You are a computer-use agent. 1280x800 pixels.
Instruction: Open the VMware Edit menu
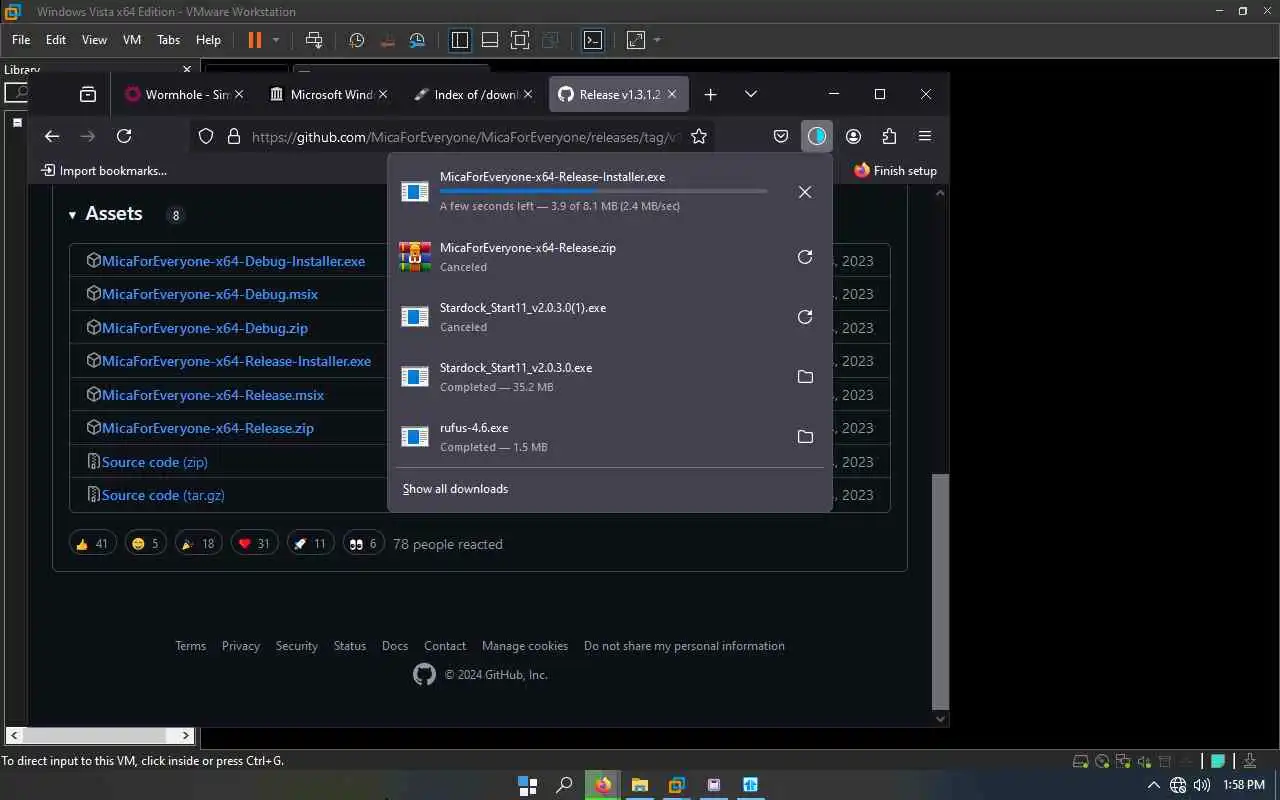[56, 40]
